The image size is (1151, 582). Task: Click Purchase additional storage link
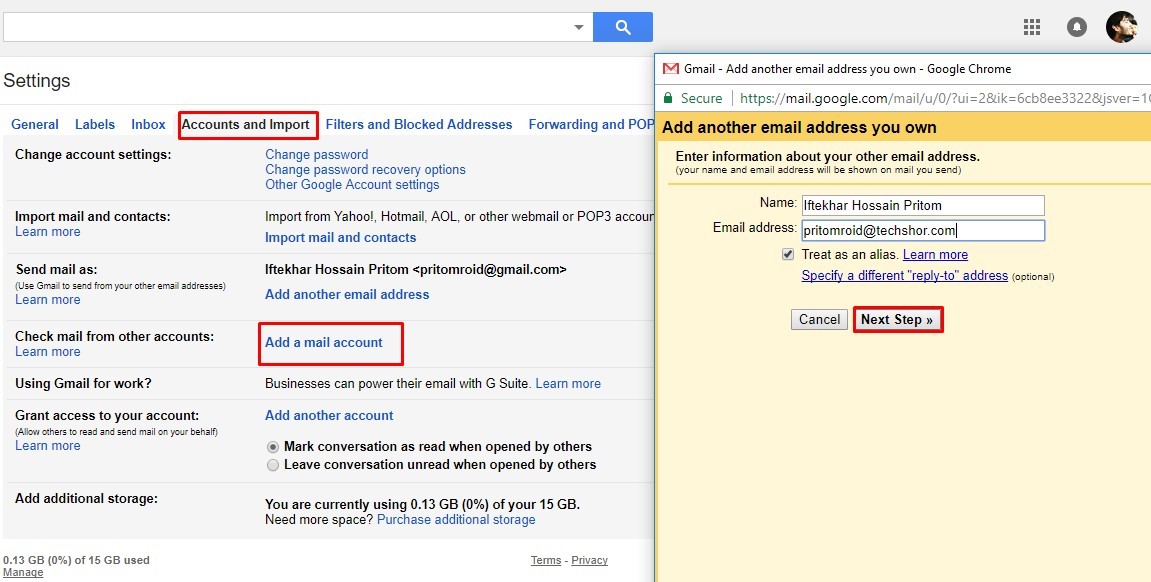tap(456, 520)
